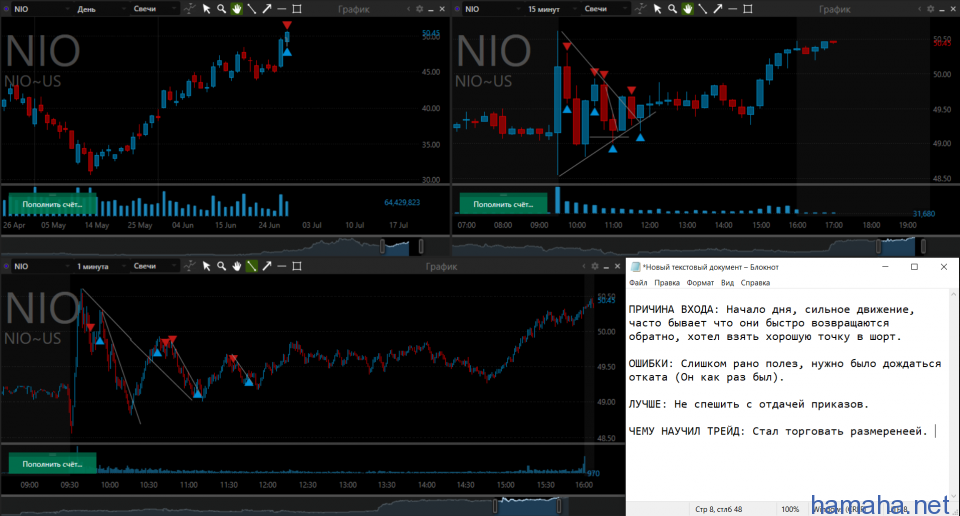Maximize the Notepad window
Viewport: 960px width, 516px height.
click(914, 267)
